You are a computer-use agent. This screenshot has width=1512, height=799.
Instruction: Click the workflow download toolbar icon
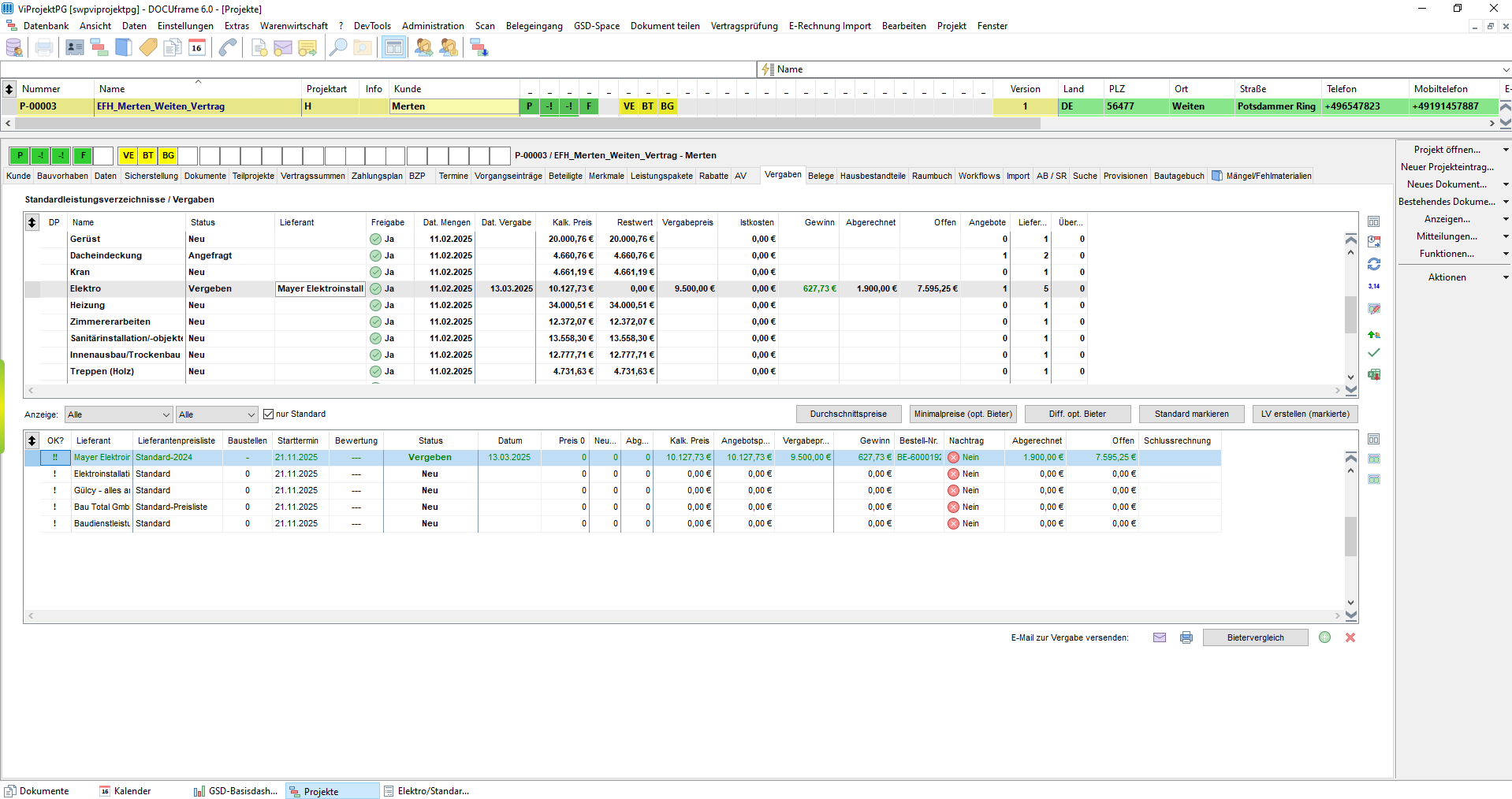pyautogui.click(x=479, y=47)
